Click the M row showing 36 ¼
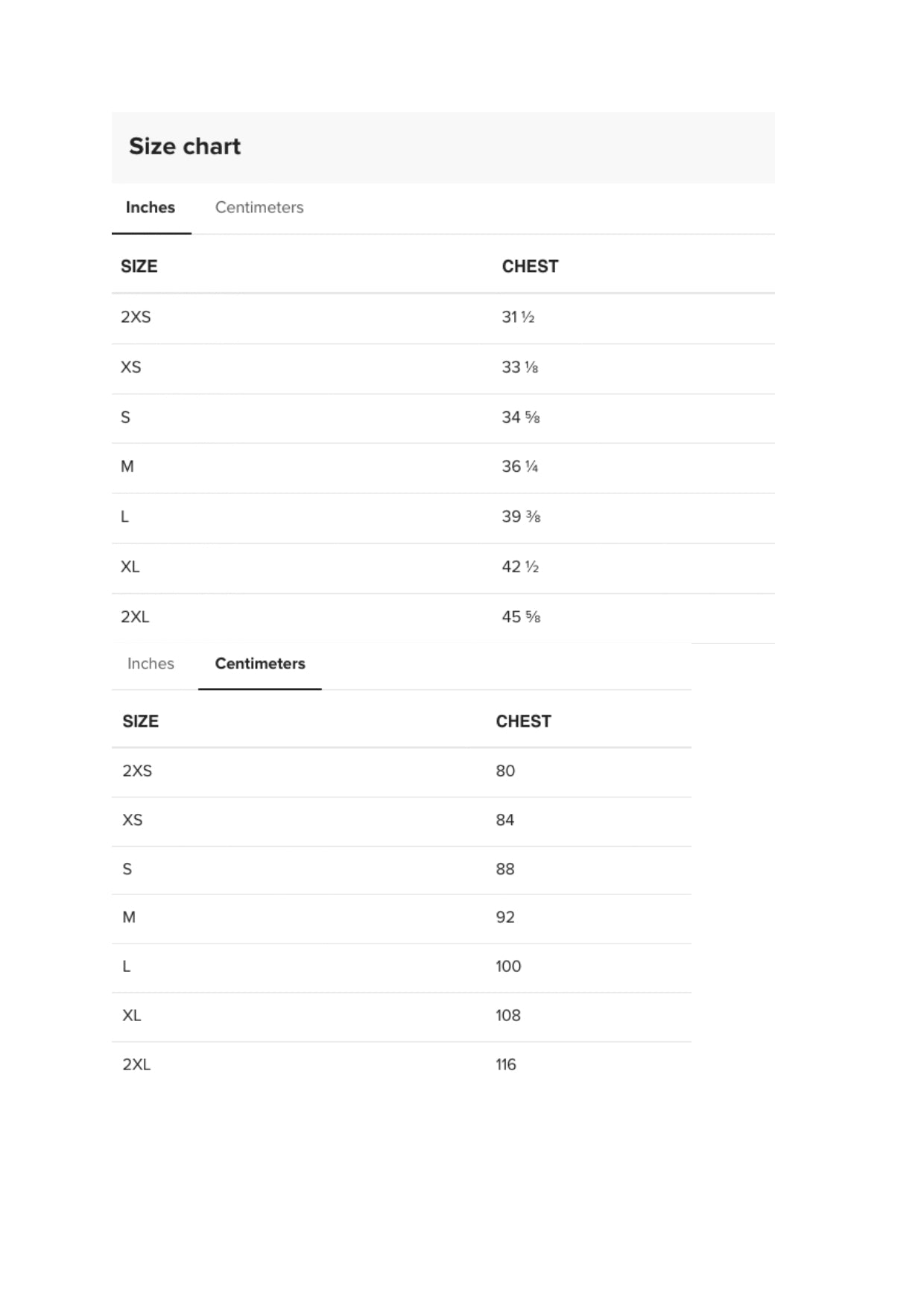924x1308 pixels. tap(443, 468)
